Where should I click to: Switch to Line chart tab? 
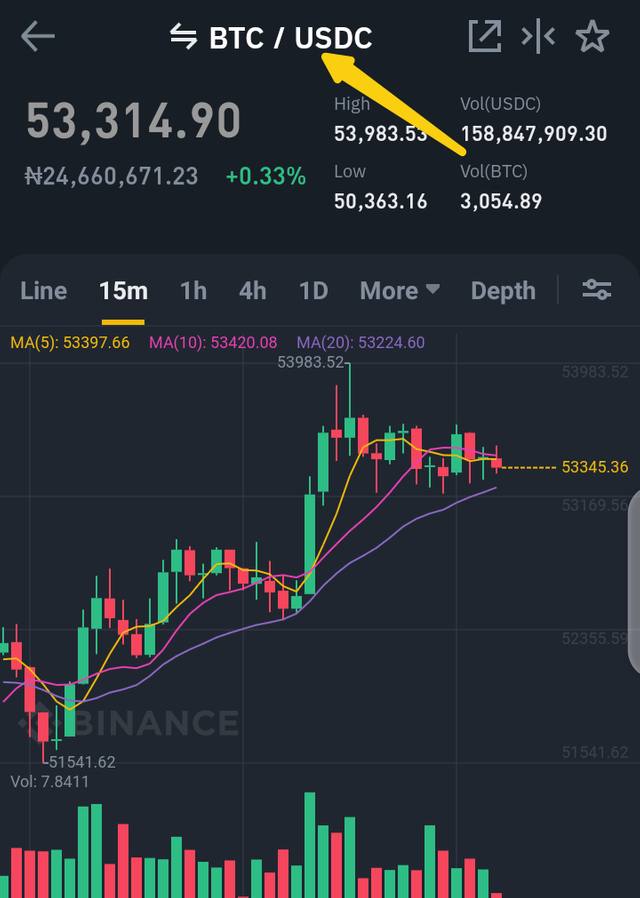point(44,291)
